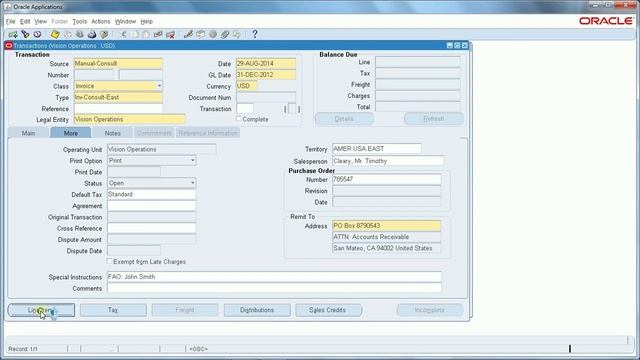
Task: Click the Sales Credits button
Action: tap(328, 310)
